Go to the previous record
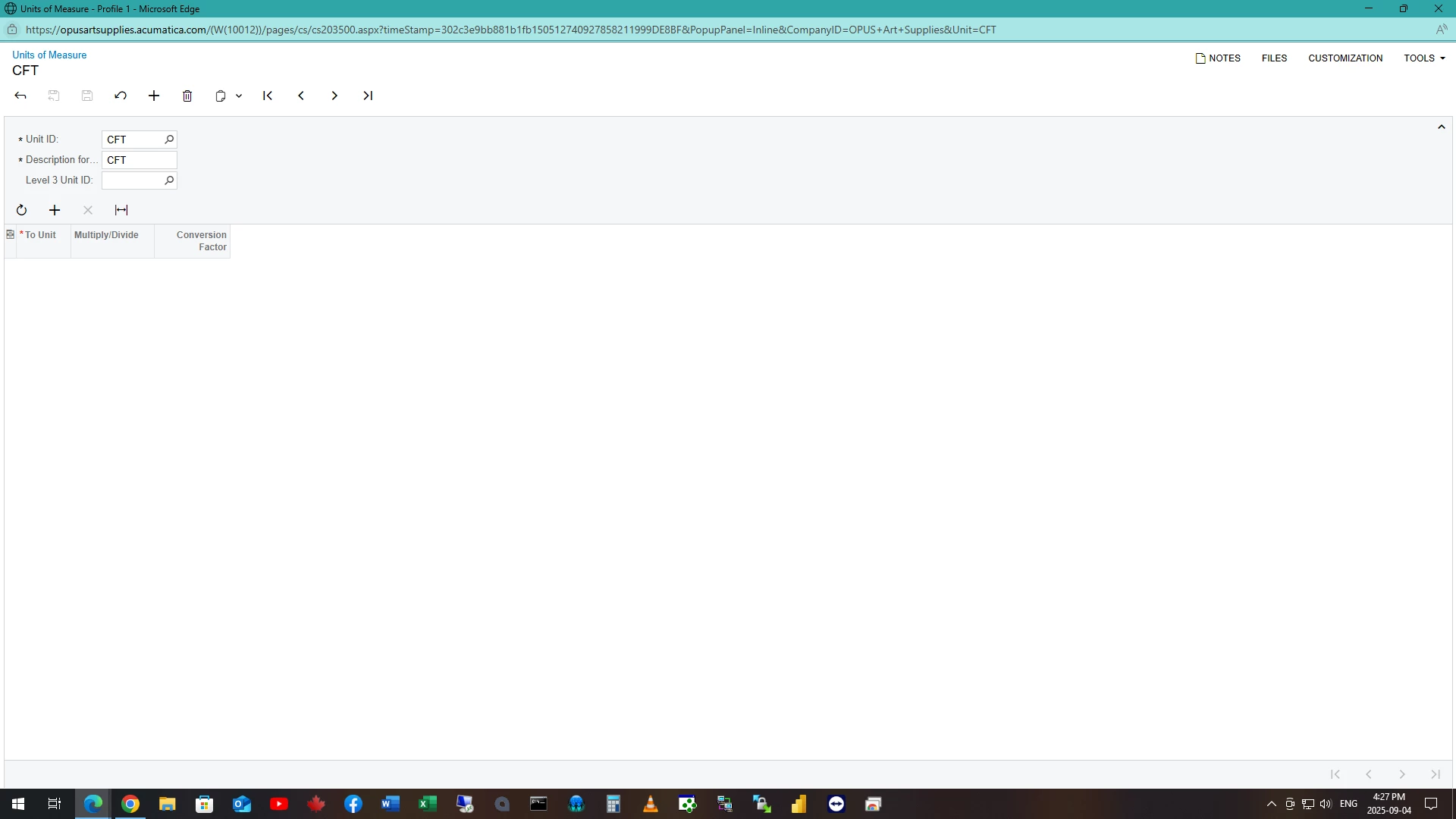The height and width of the screenshot is (819, 1456). pos(301,96)
